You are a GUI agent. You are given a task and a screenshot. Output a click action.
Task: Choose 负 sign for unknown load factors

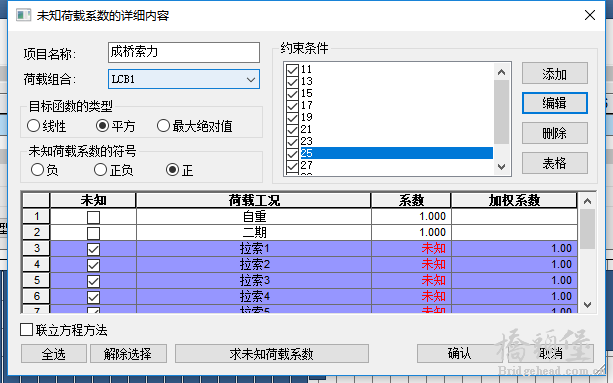click(x=38, y=170)
